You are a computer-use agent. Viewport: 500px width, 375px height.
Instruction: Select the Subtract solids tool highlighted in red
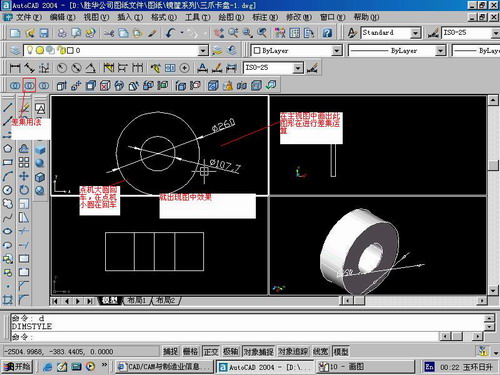(x=29, y=86)
